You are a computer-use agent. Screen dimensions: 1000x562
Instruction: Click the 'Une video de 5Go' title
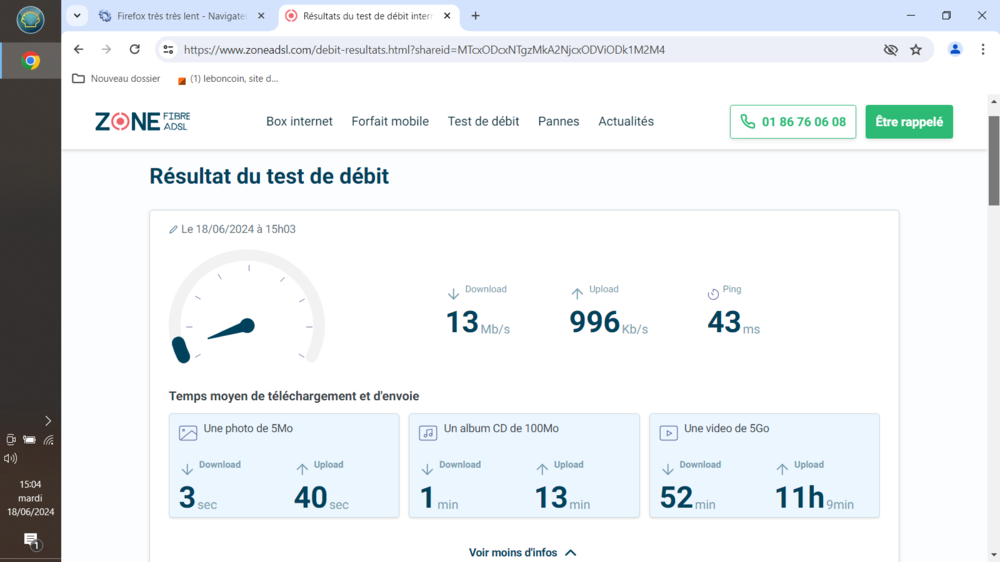click(x=726, y=429)
